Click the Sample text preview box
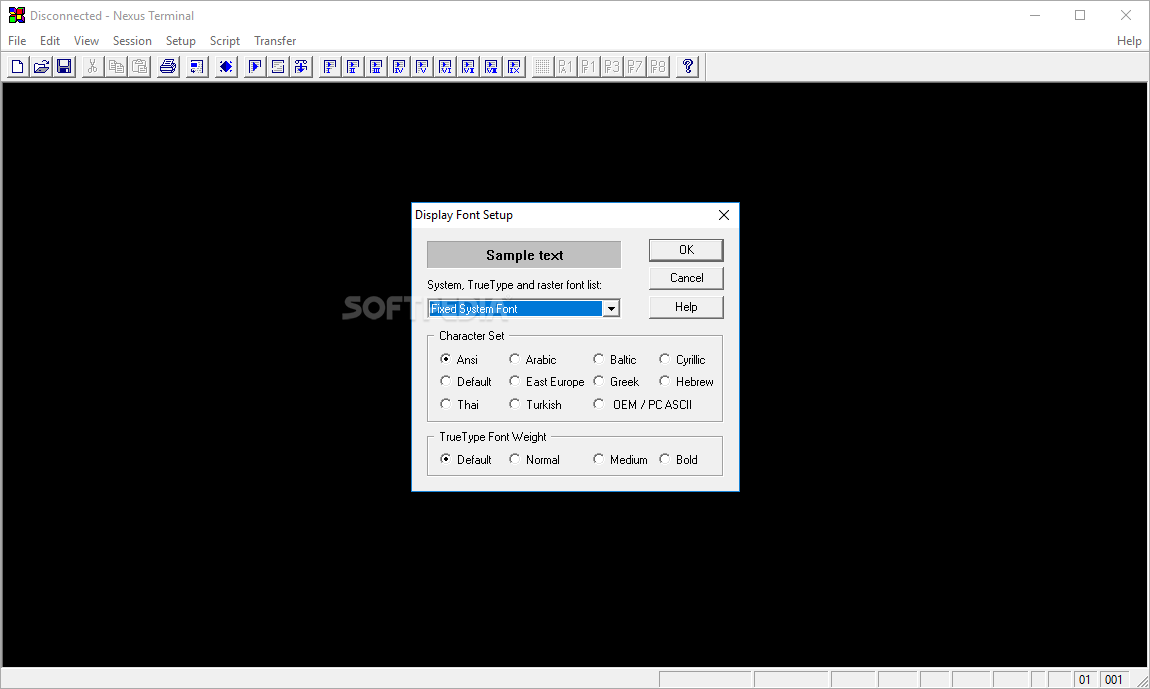The image size is (1150, 689). coord(524,255)
